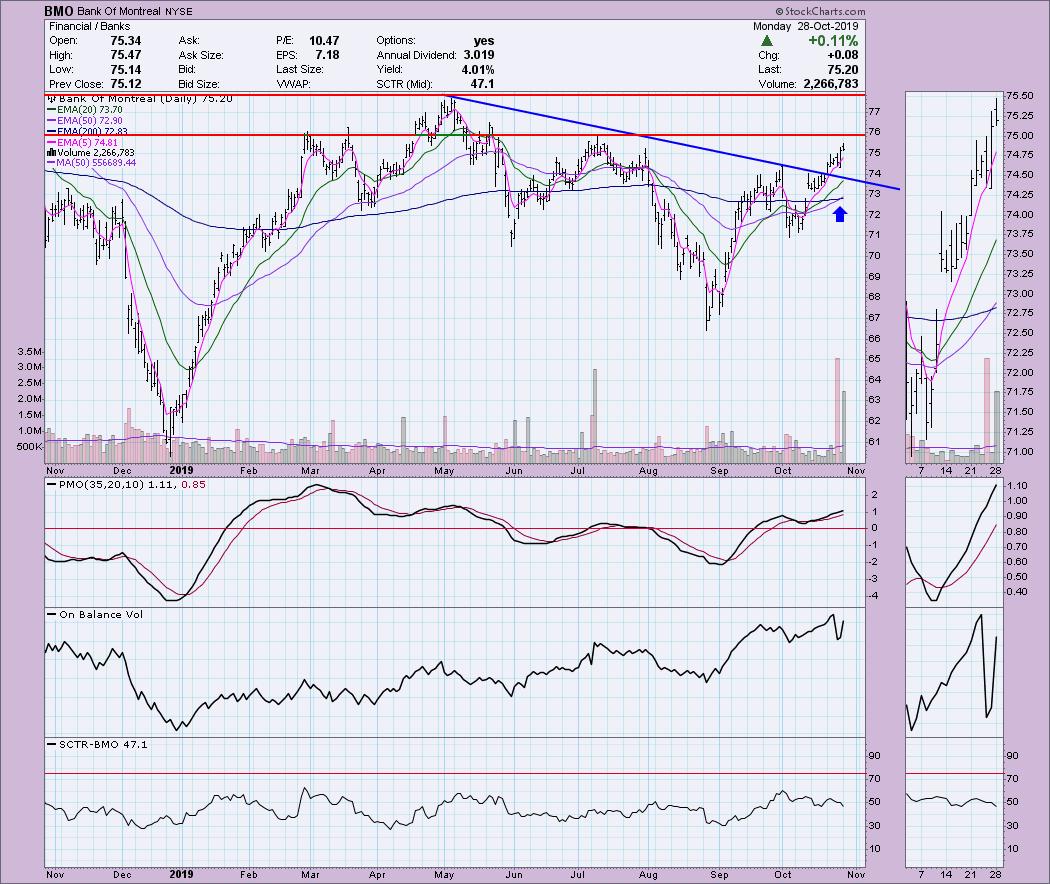Click the pink EMA(5) legend line swatch
The image size is (1050, 884).
[x=51, y=142]
